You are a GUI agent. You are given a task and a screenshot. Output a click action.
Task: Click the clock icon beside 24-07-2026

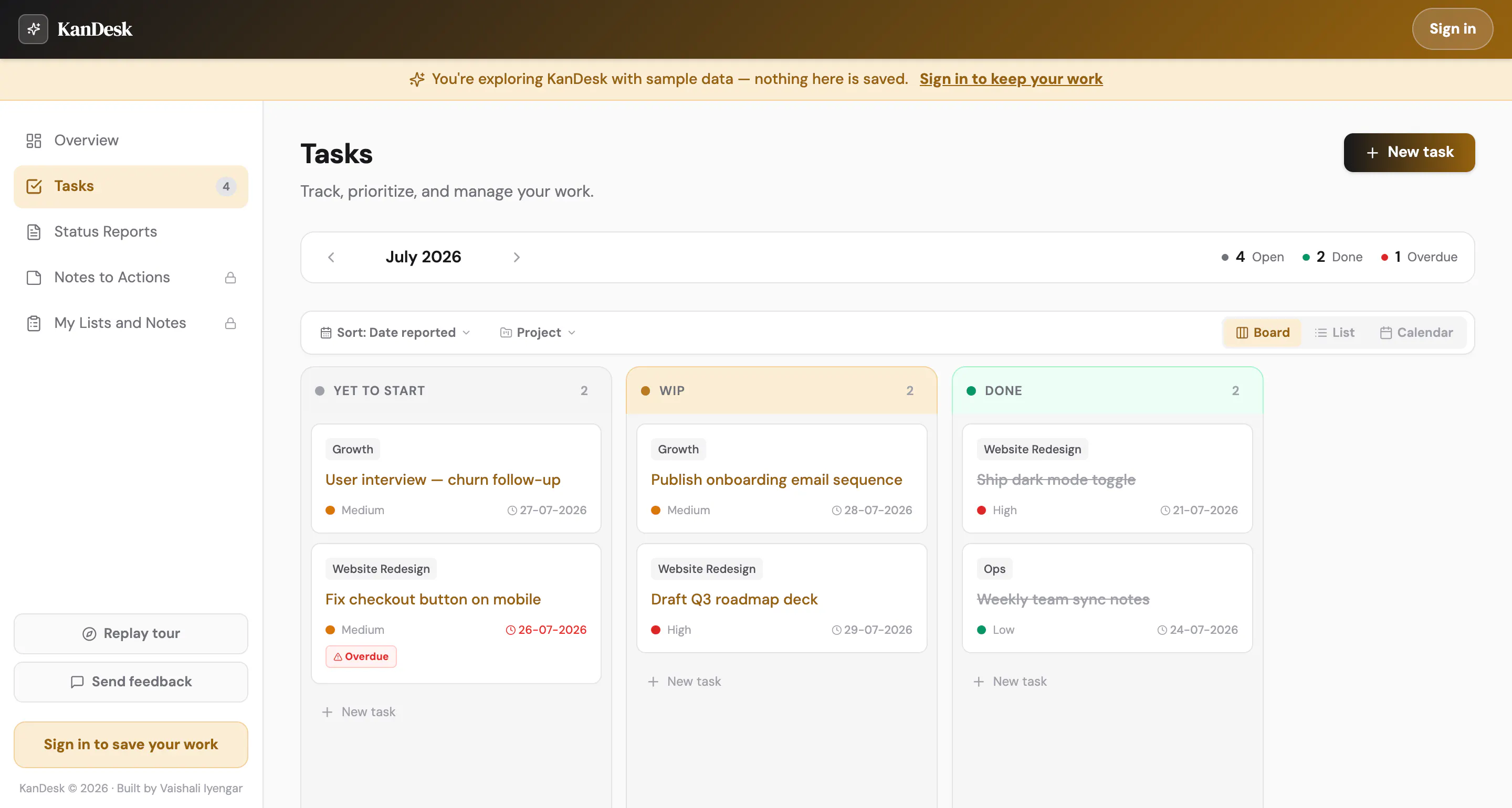[1162, 630]
